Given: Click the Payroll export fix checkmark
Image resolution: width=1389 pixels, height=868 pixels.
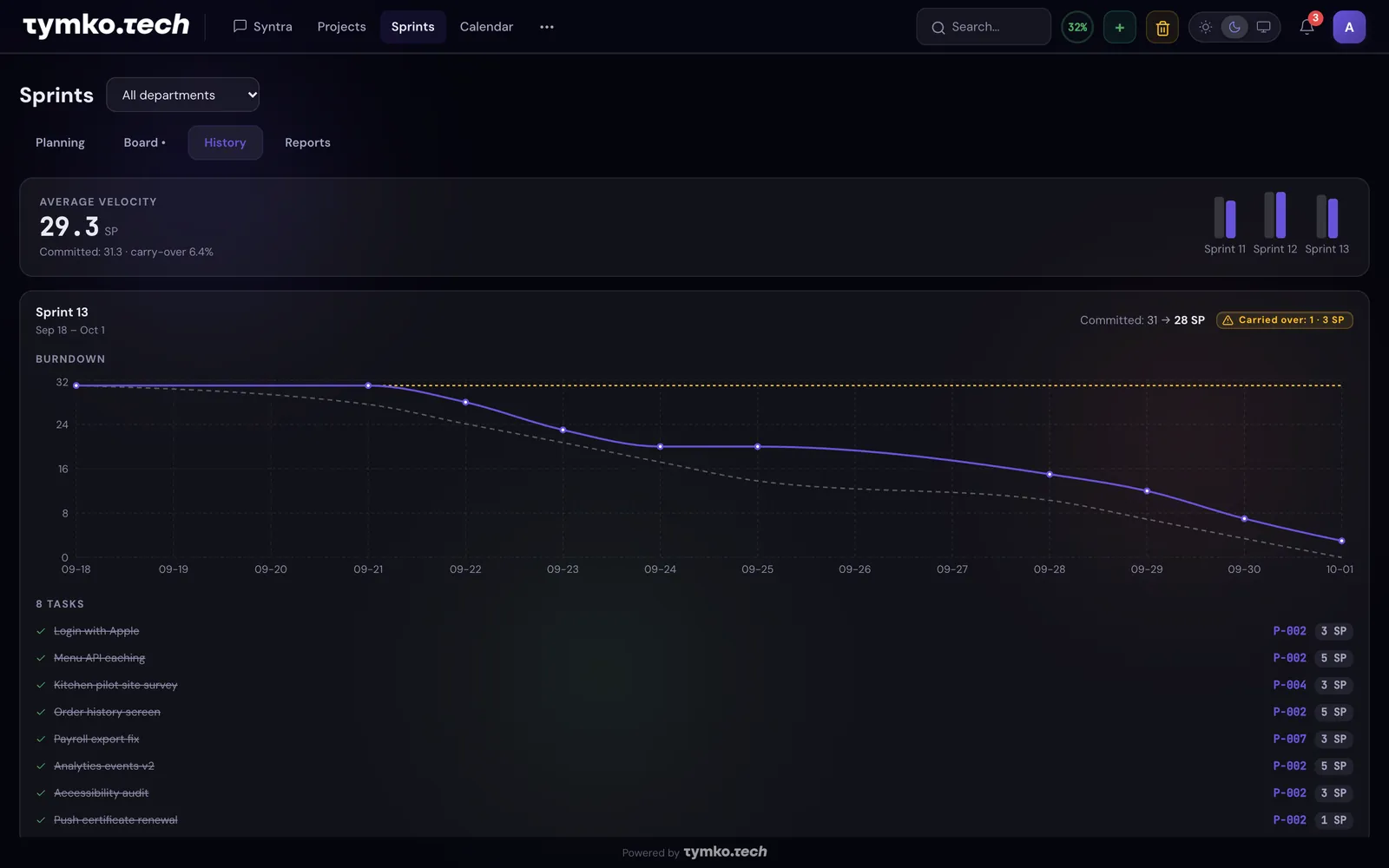Looking at the screenshot, I should click(41, 739).
